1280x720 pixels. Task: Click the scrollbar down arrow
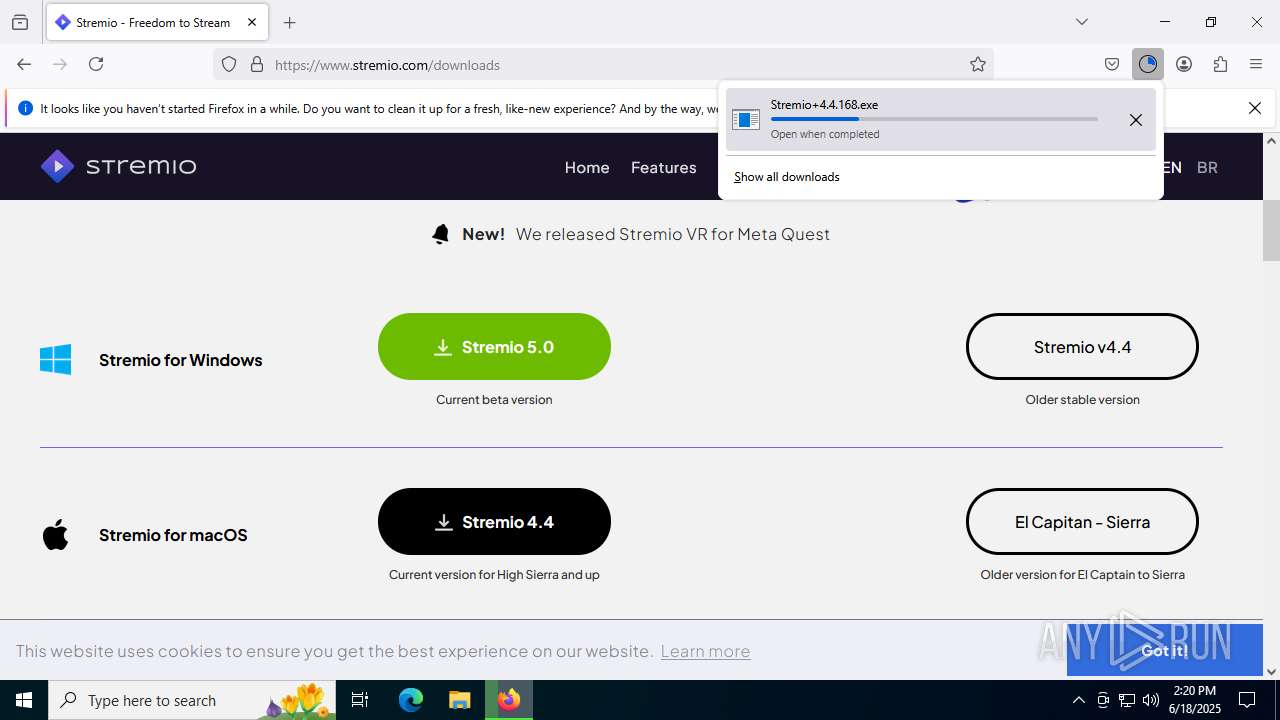click(1271, 671)
